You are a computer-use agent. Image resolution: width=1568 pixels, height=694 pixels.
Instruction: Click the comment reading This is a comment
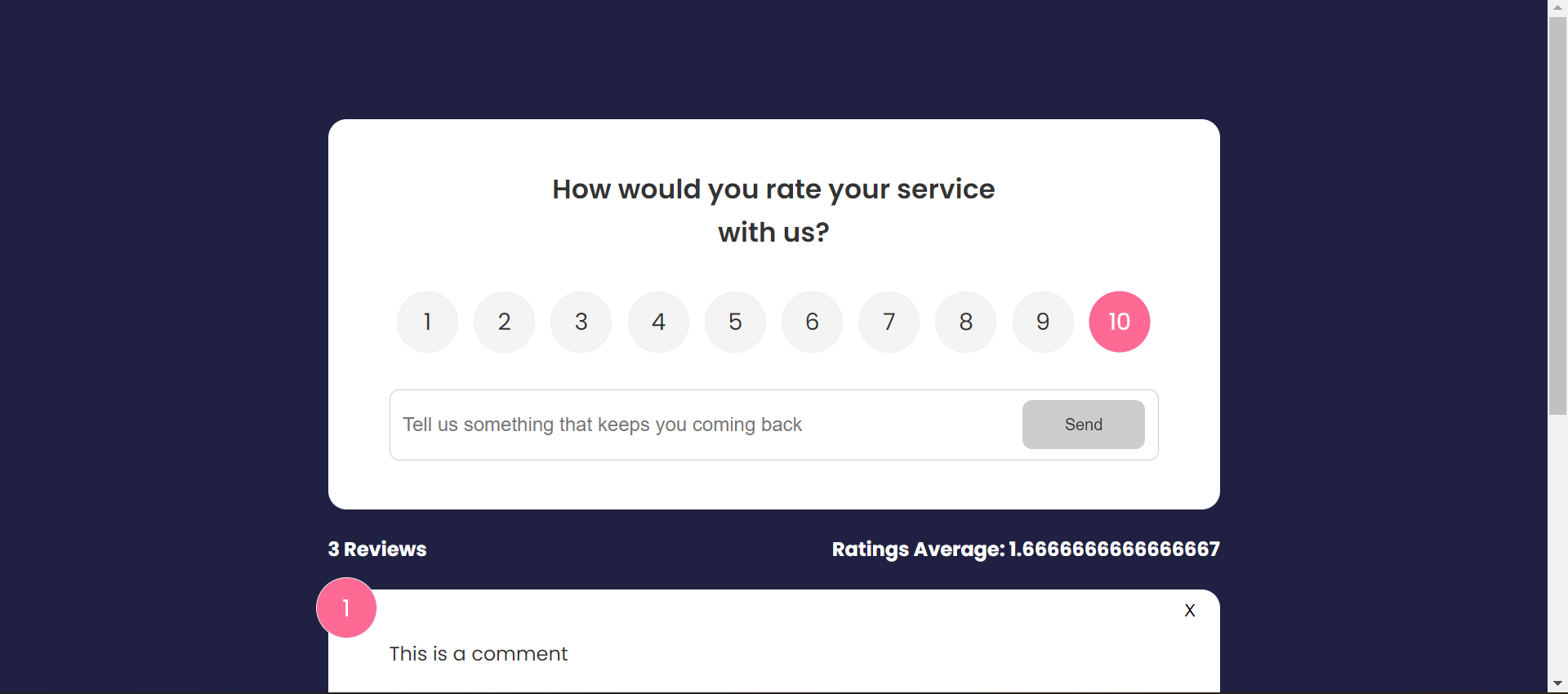pos(478,653)
